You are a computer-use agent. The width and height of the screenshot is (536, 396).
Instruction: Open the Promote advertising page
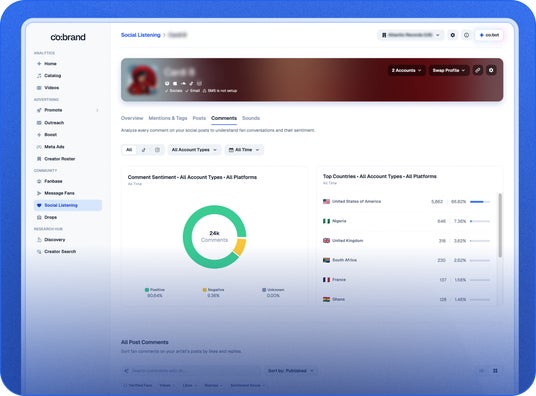(53, 110)
